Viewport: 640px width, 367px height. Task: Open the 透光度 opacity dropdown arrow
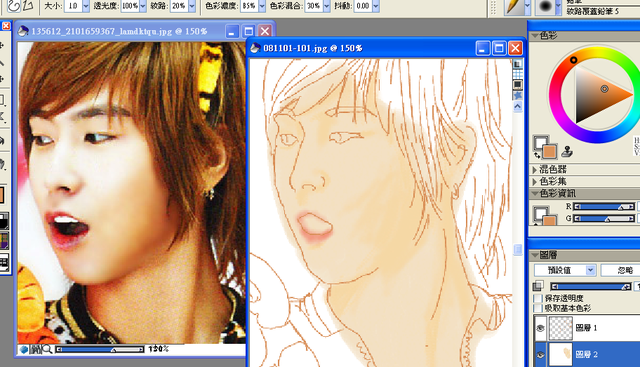click(x=143, y=6)
